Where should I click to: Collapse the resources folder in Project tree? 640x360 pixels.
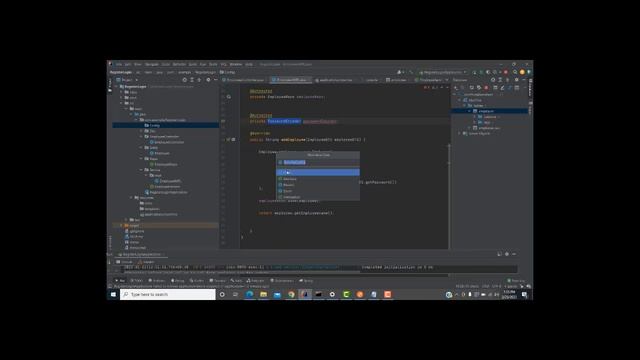[x=131, y=198]
